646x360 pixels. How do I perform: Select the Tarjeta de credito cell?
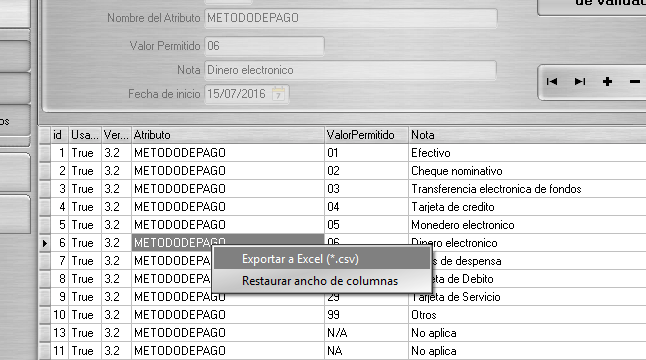[527, 207]
